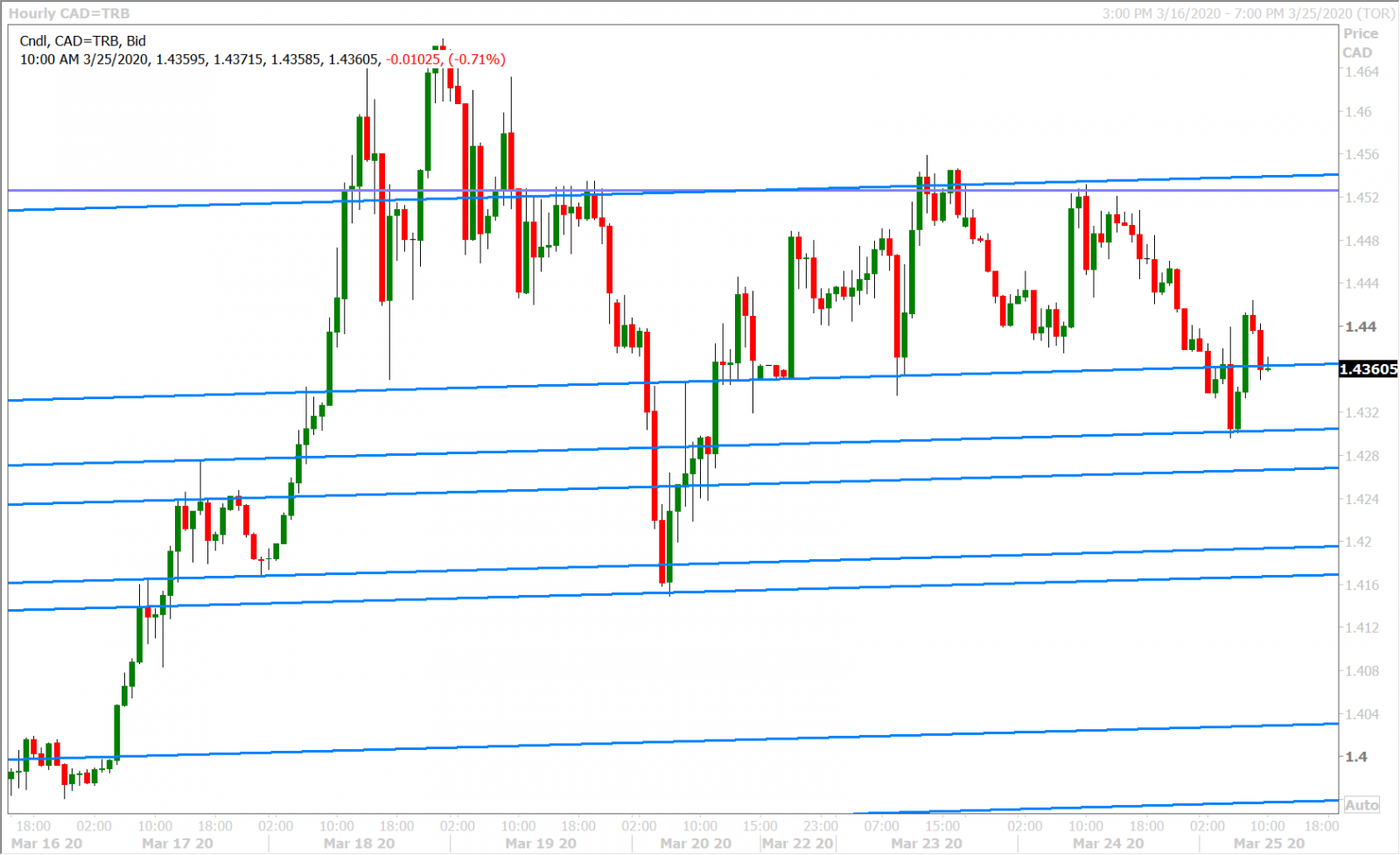
Task: Click the Mar 25 20 date label
Action: tap(1269, 844)
